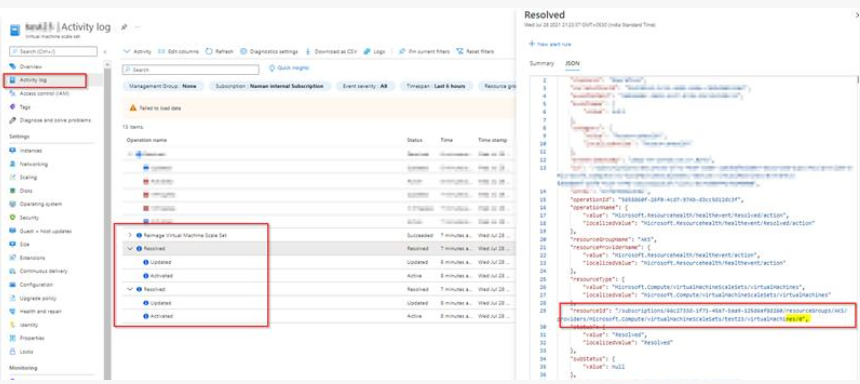Click the Upgrade policy icon
This screenshot has height=384, width=860.
pos(13,298)
